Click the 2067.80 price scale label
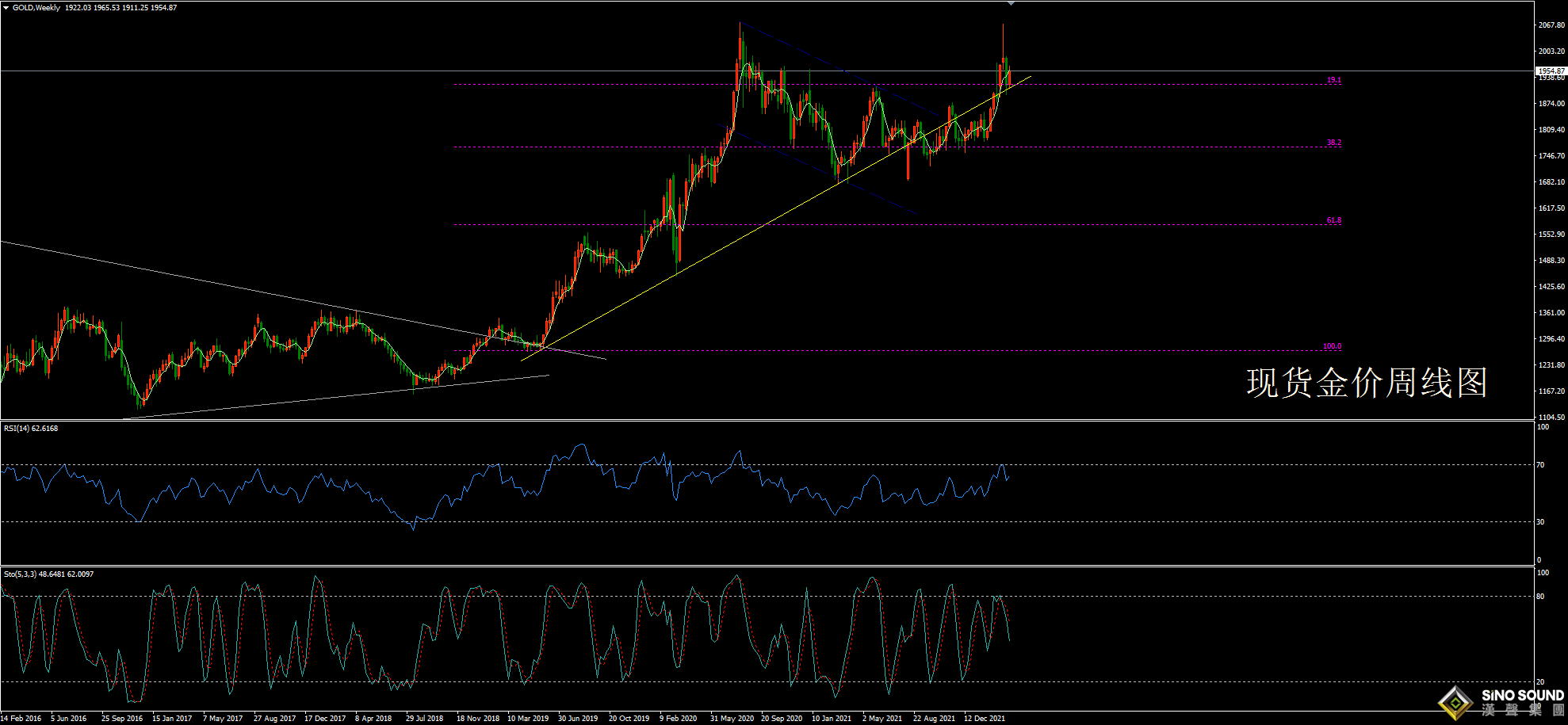This screenshot has width=1568, height=725. 1551,25
